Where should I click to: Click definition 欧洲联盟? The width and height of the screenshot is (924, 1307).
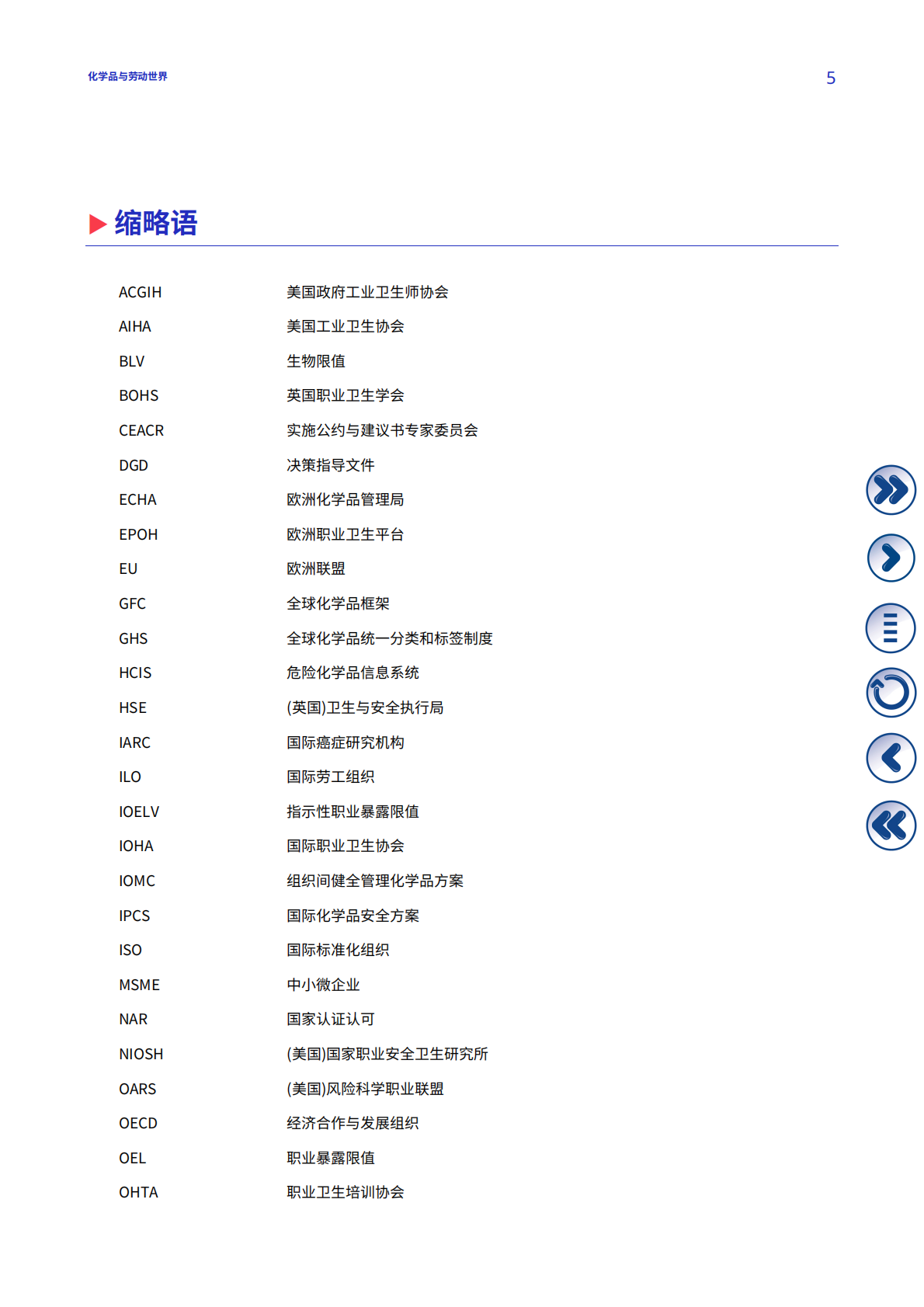316,568
